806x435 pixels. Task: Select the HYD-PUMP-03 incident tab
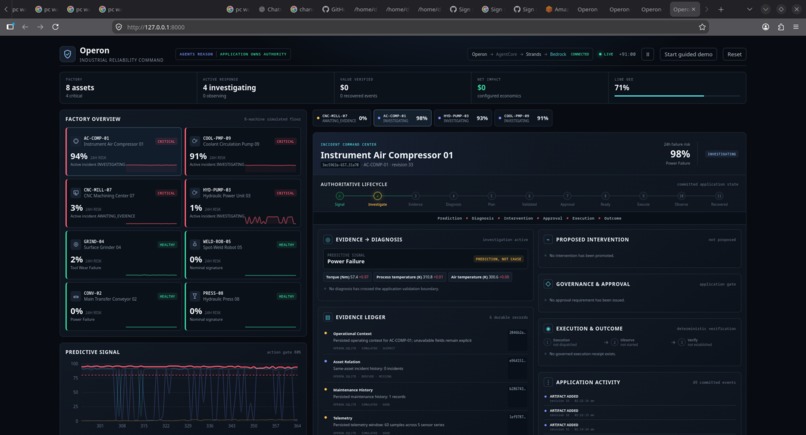[x=463, y=118]
